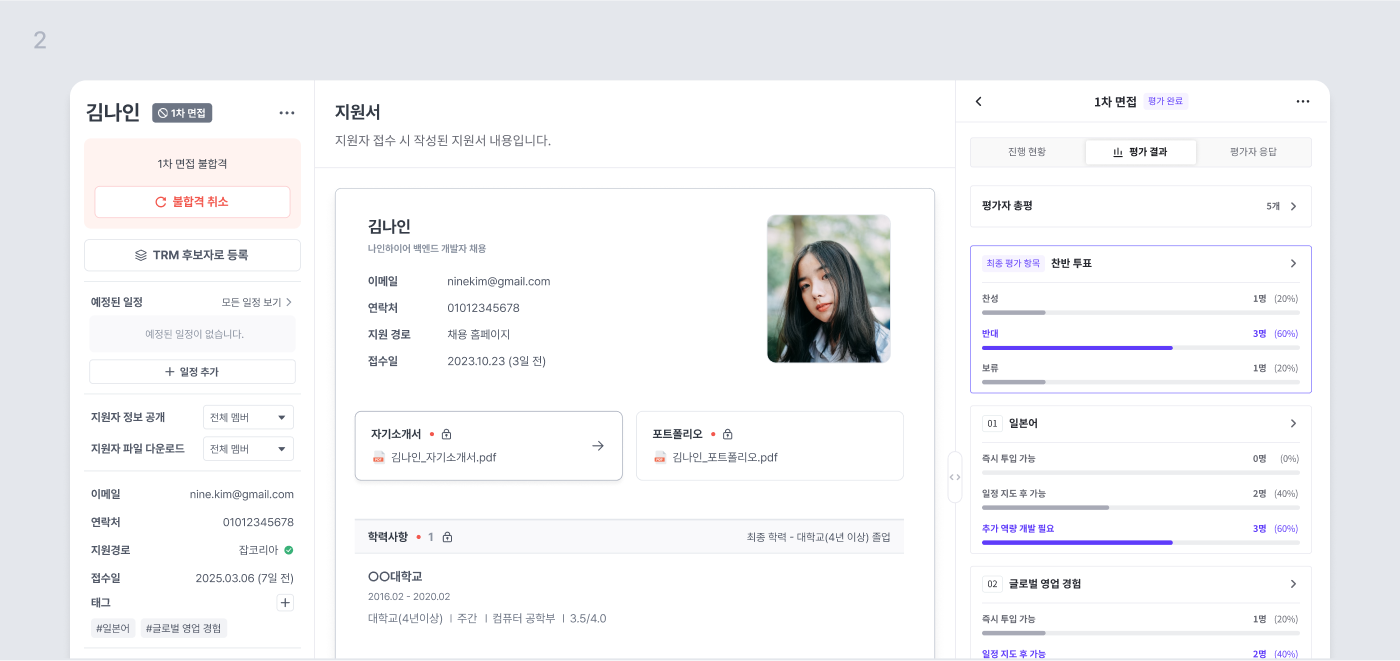
Task: Click the applicant profile photo
Action: click(x=829, y=288)
